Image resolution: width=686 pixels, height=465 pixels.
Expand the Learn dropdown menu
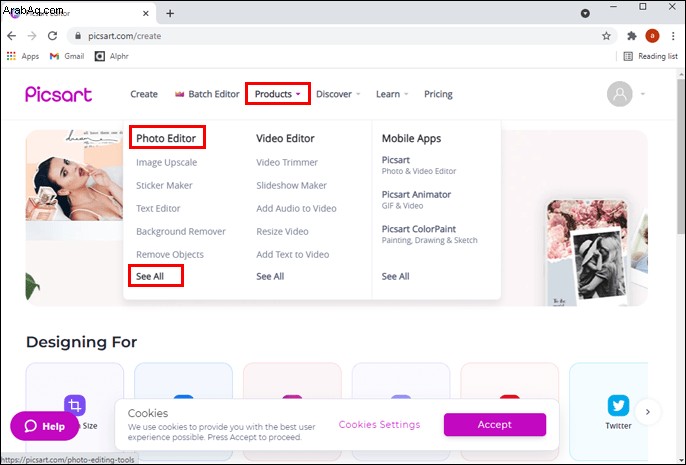[392, 94]
